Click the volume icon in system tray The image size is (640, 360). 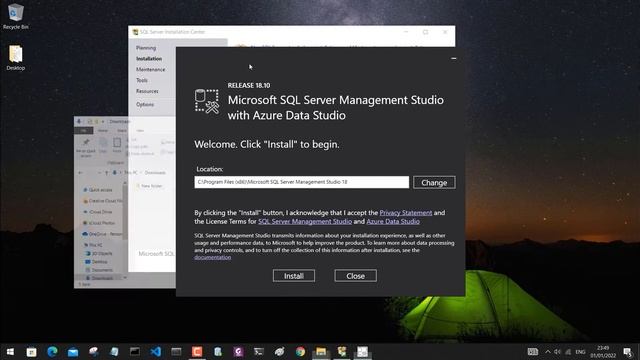coord(557,351)
